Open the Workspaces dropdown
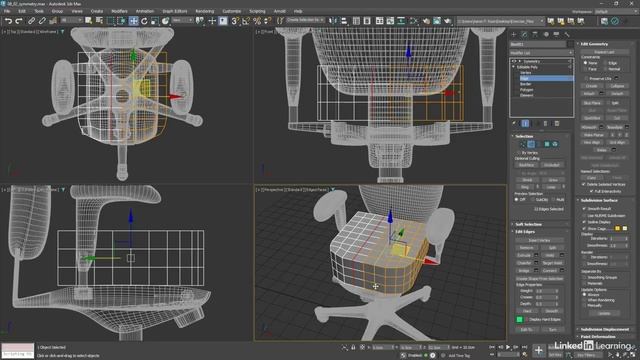640x360 pixels. (615, 12)
